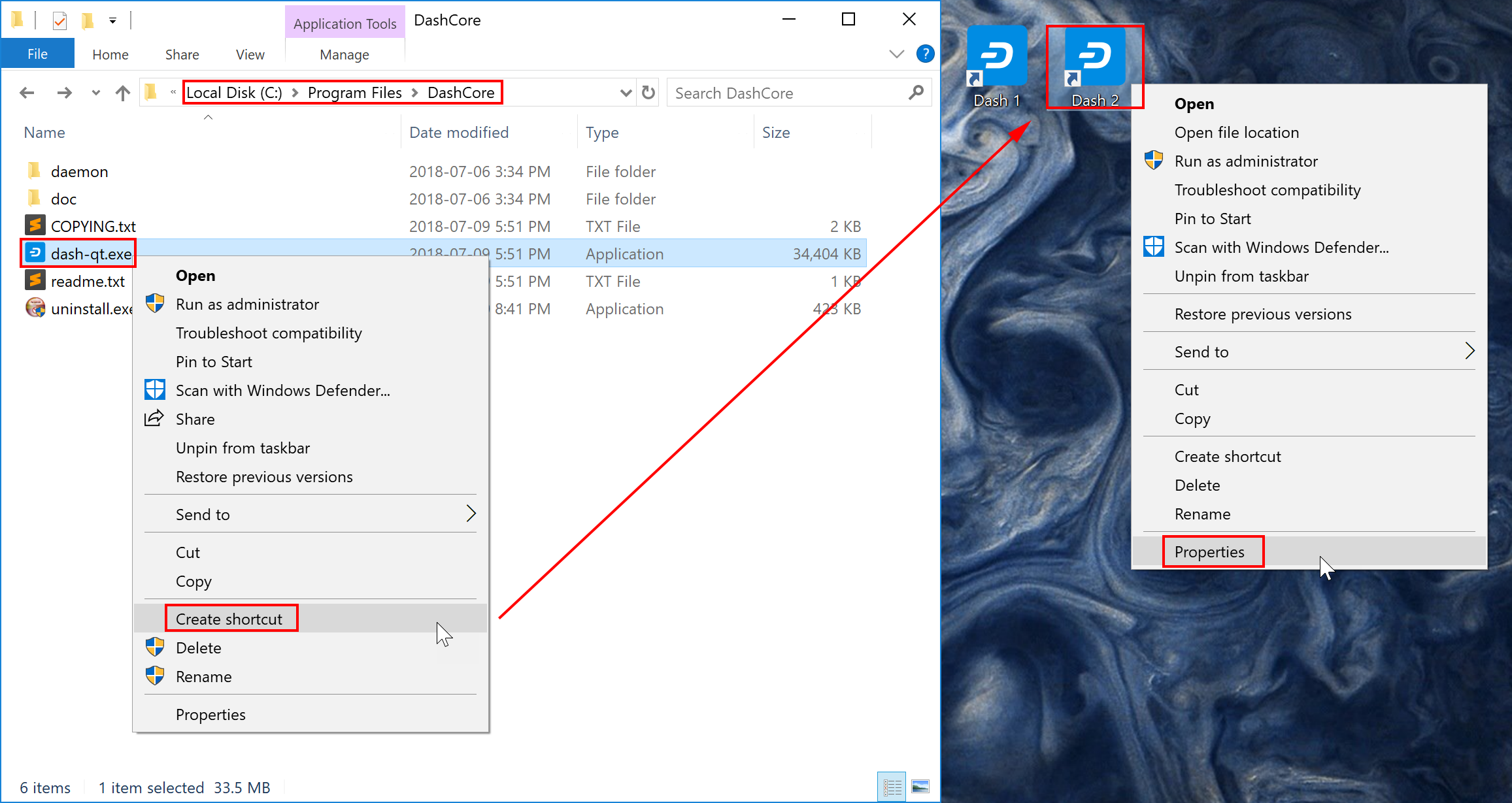Expand the ribbon with chevron arrow
The height and width of the screenshot is (803, 1512).
(x=897, y=54)
